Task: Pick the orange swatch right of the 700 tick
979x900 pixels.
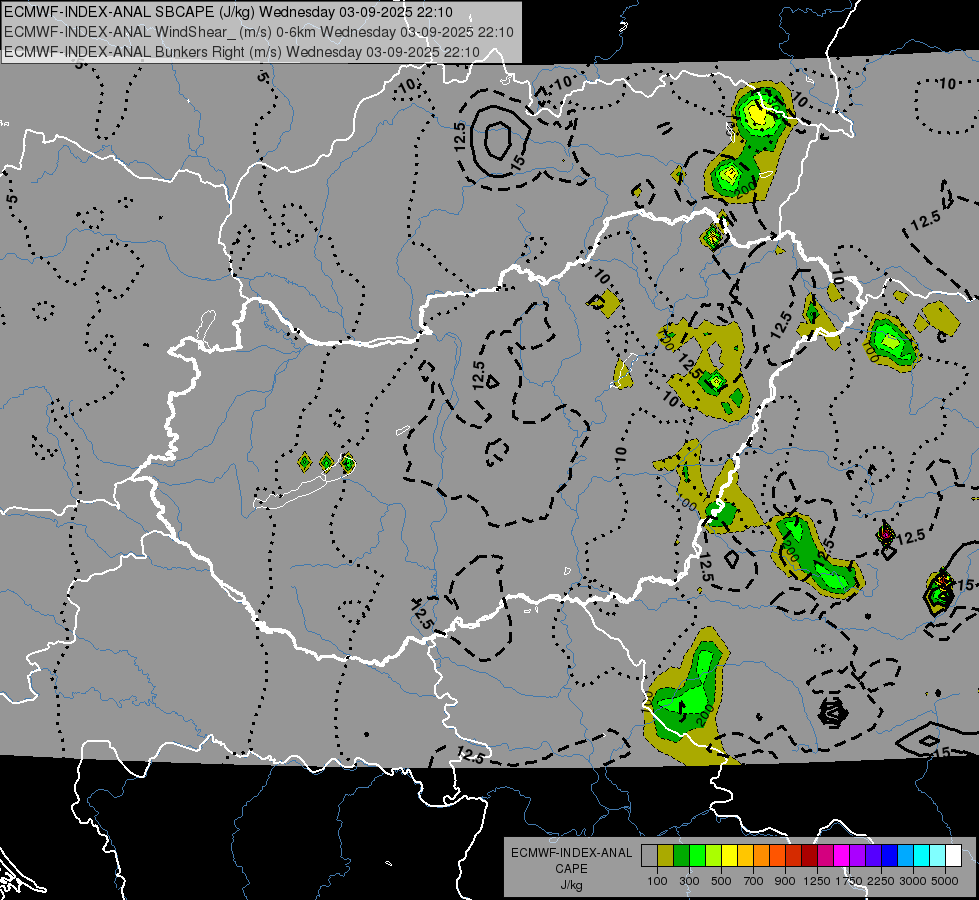Action: click(x=762, y=856)
